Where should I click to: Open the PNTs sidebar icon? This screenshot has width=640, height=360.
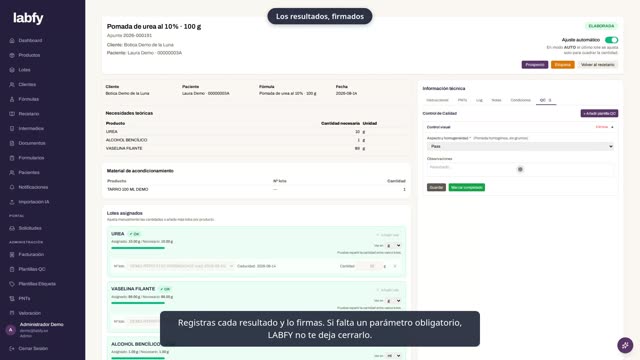point(12,298)
